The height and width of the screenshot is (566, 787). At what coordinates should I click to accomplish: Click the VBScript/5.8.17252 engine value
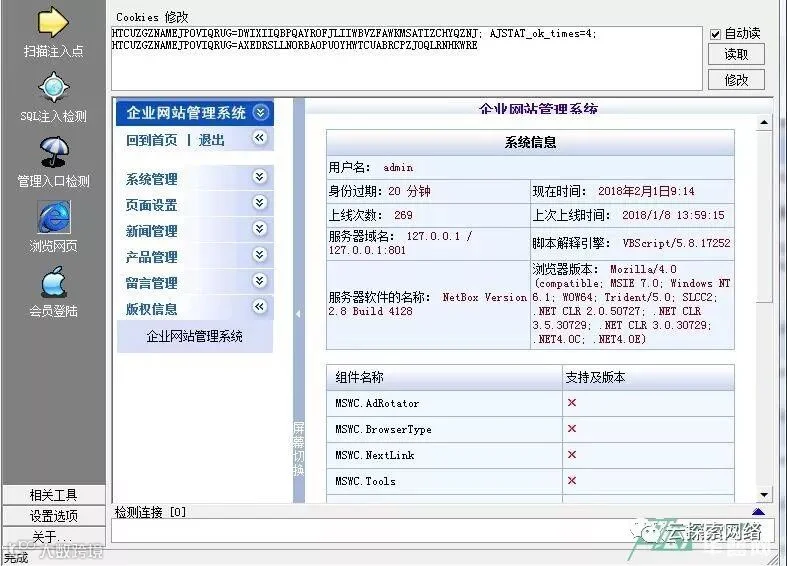click(677, 243)
